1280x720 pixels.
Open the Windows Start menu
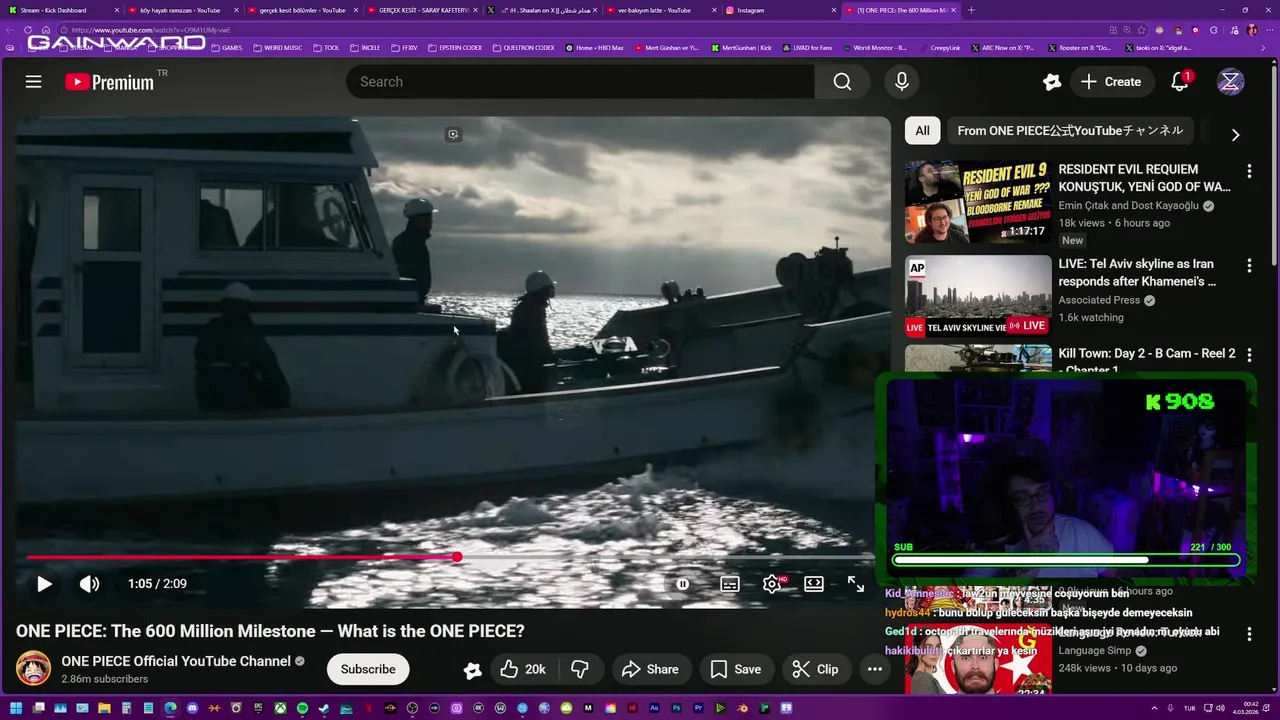15,709
